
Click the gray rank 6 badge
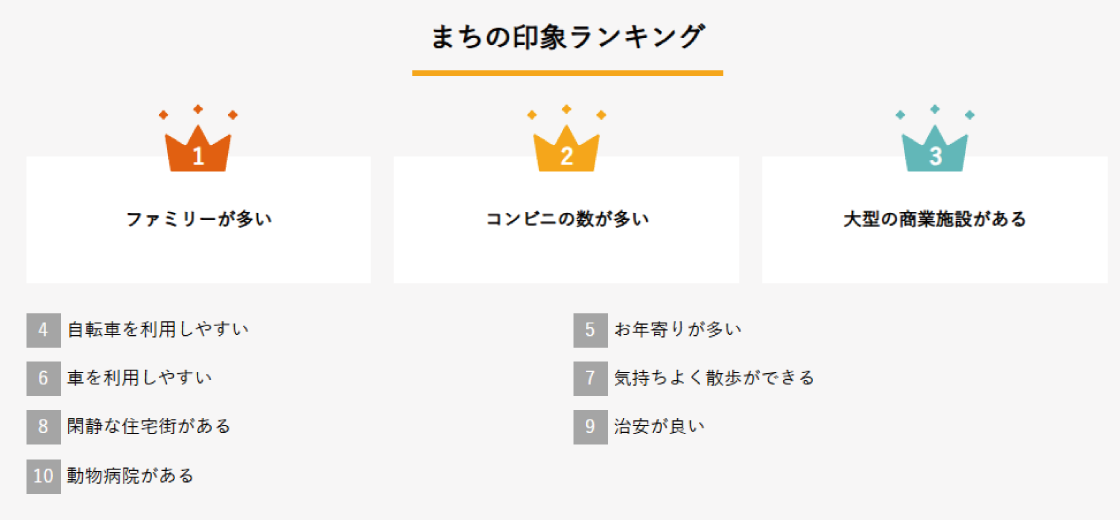[x=43, y=378]
